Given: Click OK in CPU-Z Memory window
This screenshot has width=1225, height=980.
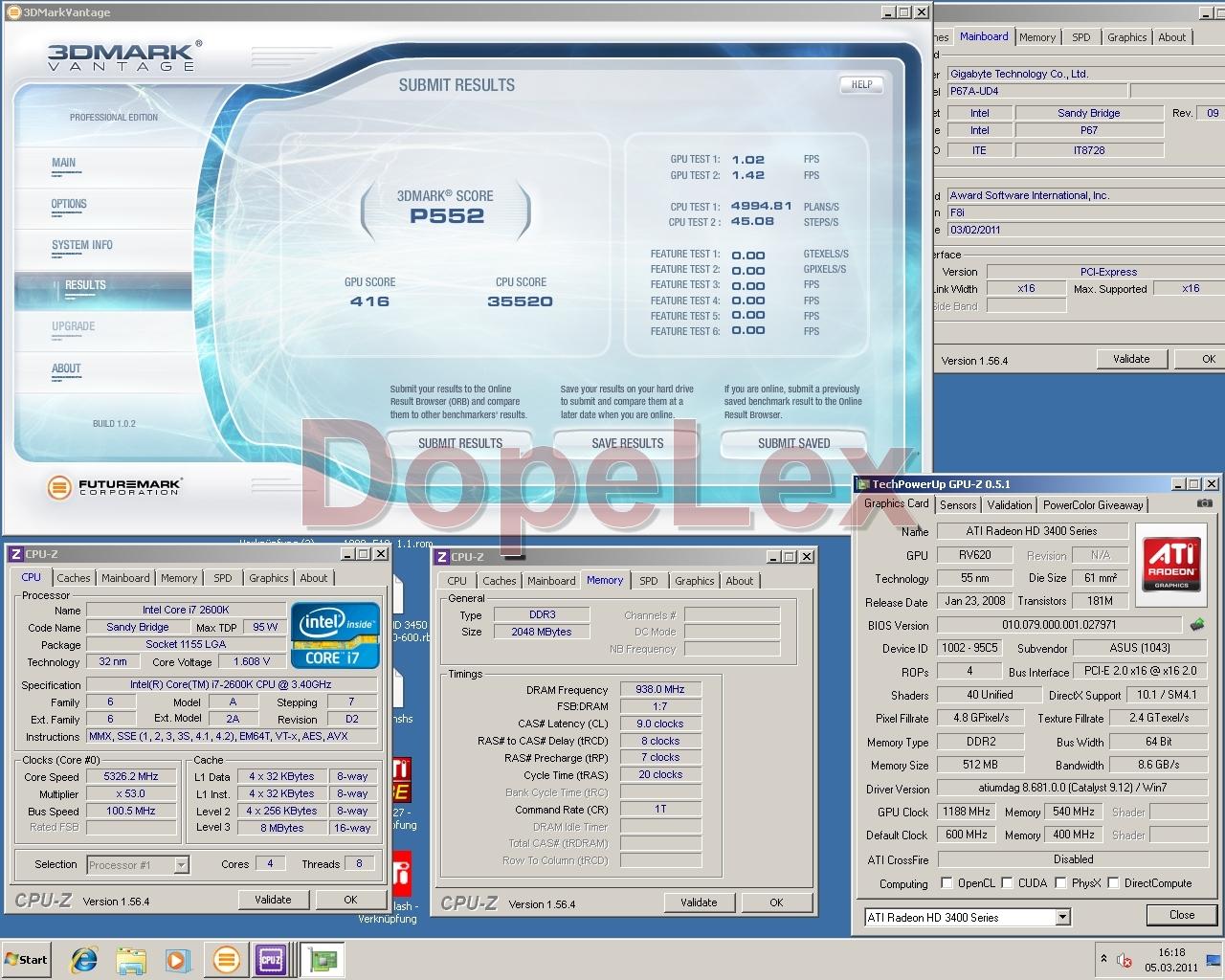Looking at the screenshot, I should point(776,902).
